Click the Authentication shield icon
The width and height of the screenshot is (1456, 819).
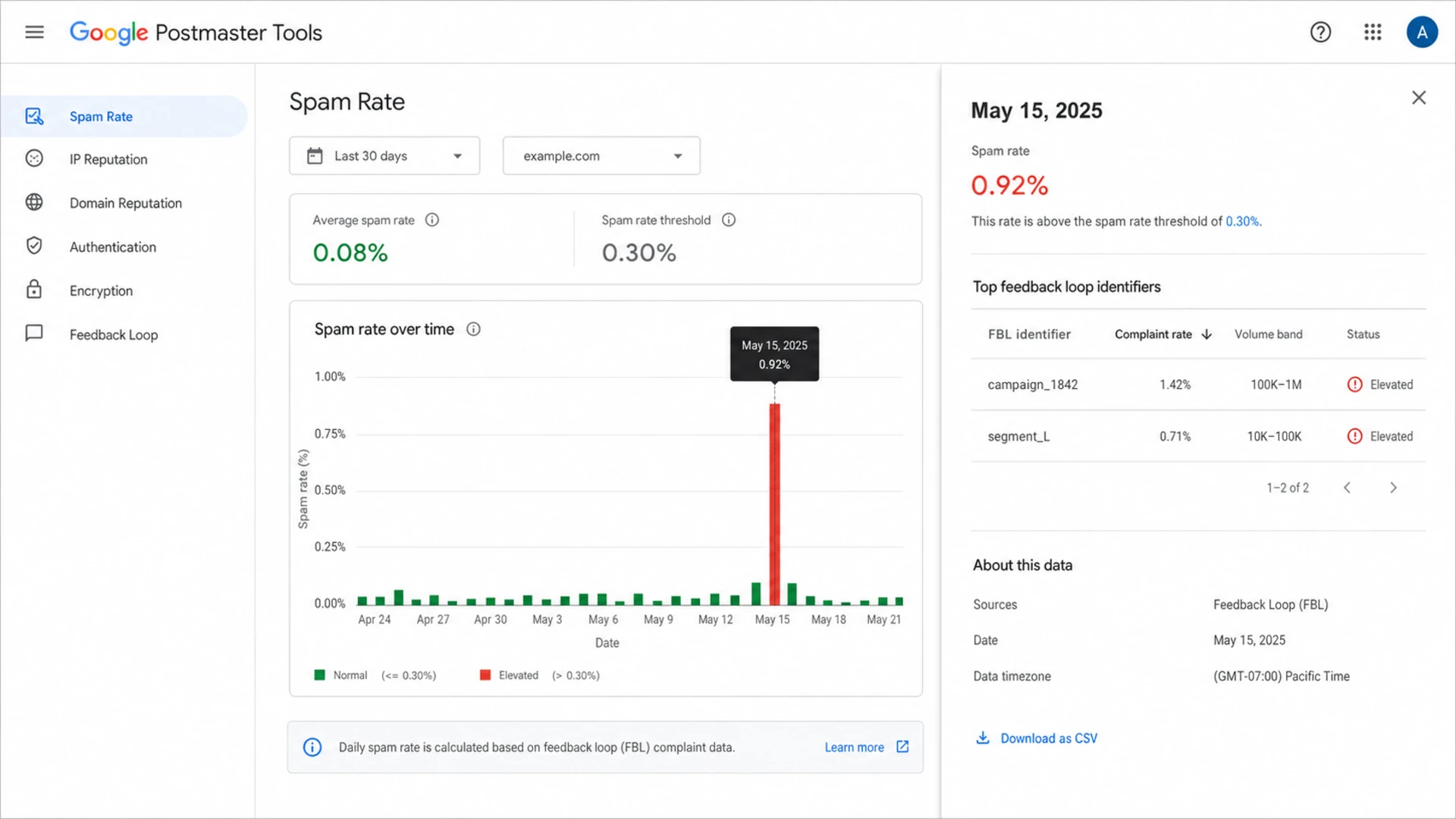pos(34,246)
